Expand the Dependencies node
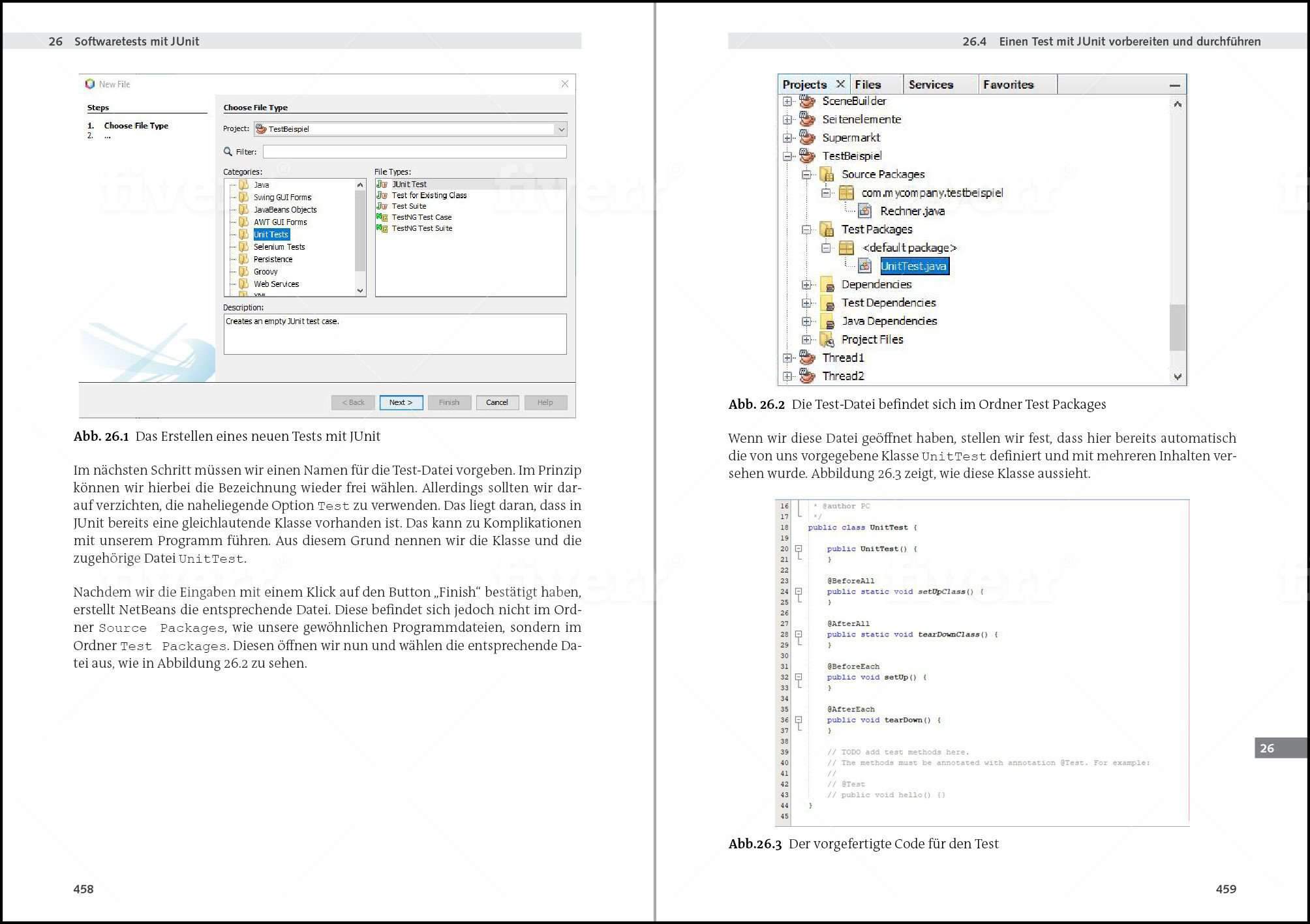This screenshot has width=1310, height=924. click(x=806, y=284)
